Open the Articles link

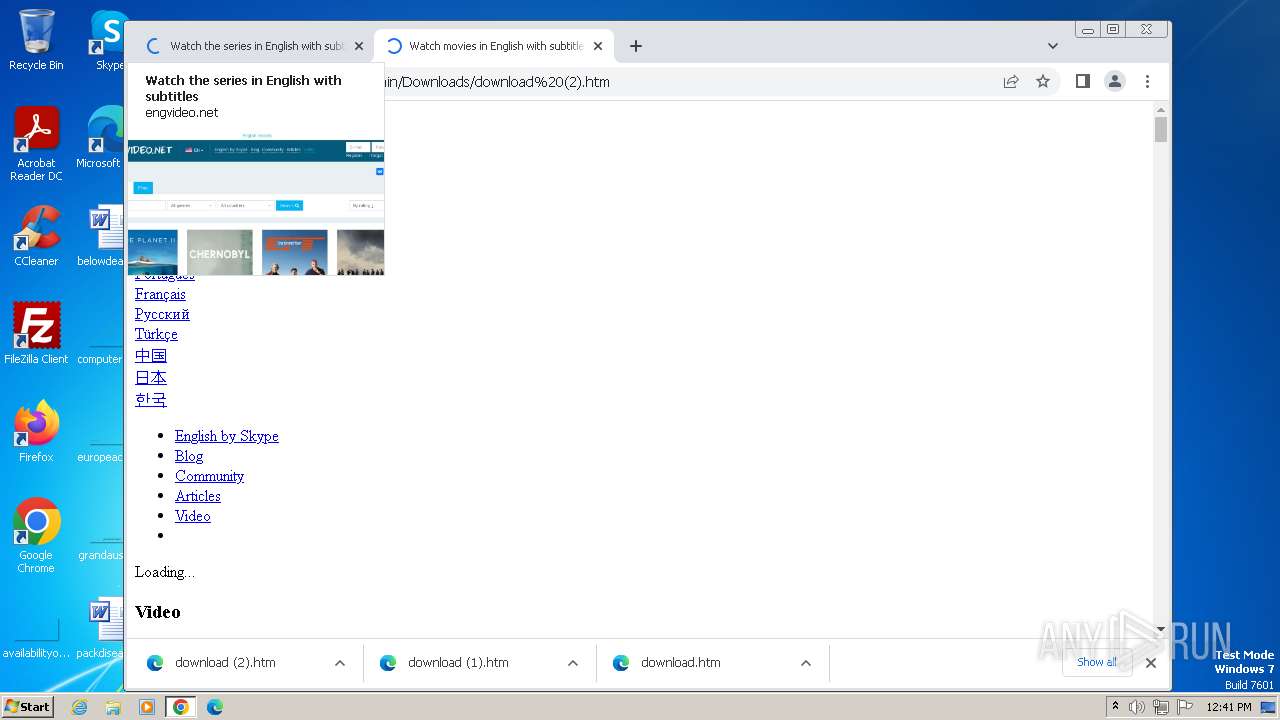[198, 496]
